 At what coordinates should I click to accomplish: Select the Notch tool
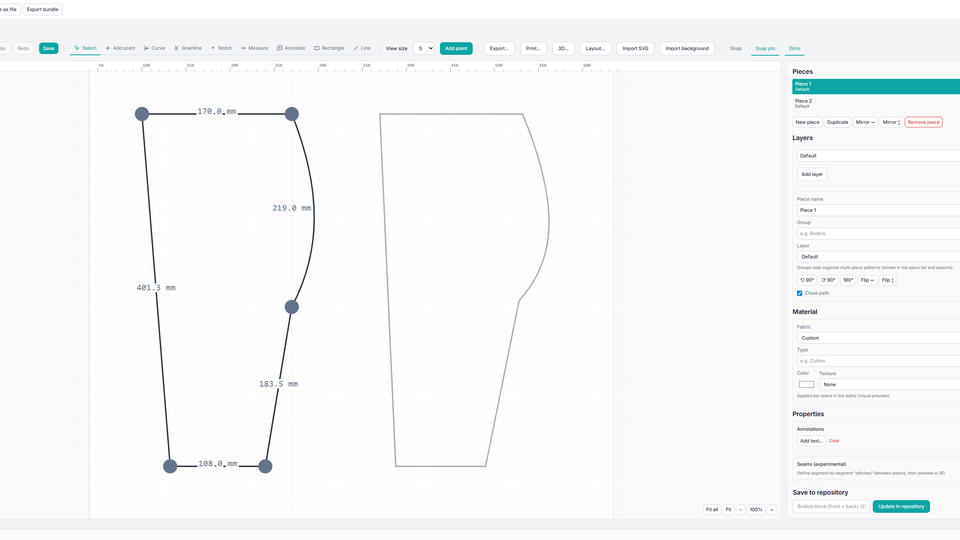[222, 48]
